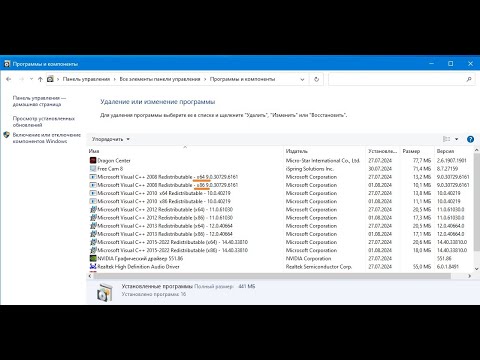Click NVIDIA Corporation publisher cell
This screenshot has width=480, height=360.
coord(308,258)
